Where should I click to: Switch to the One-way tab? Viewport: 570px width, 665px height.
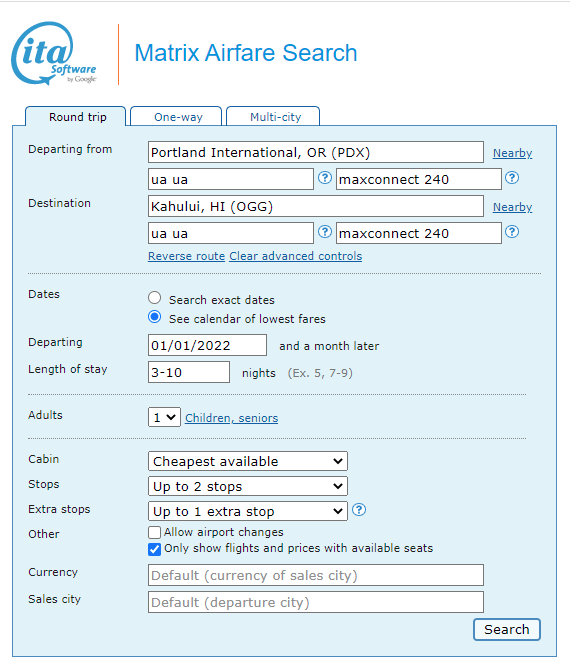pyautogui.click(x=176, y=116)
